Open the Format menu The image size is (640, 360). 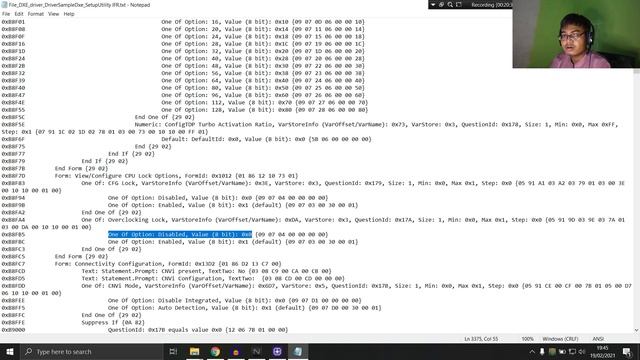coord(36,14)
